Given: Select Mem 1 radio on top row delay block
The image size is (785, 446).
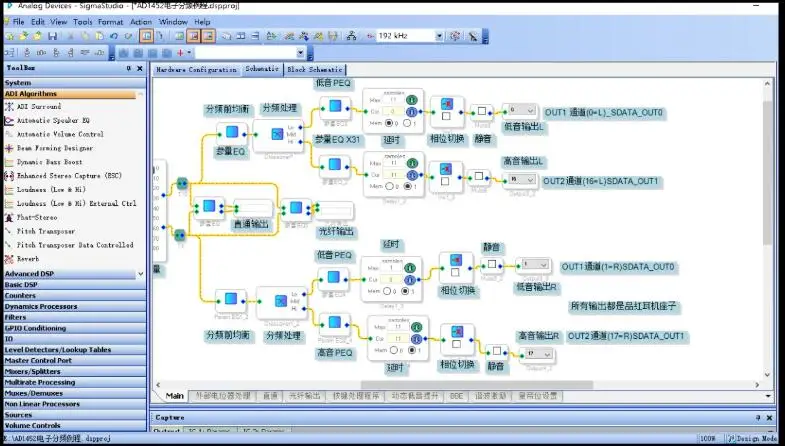Looking at the screenshot, I should [x=407, y=123].
